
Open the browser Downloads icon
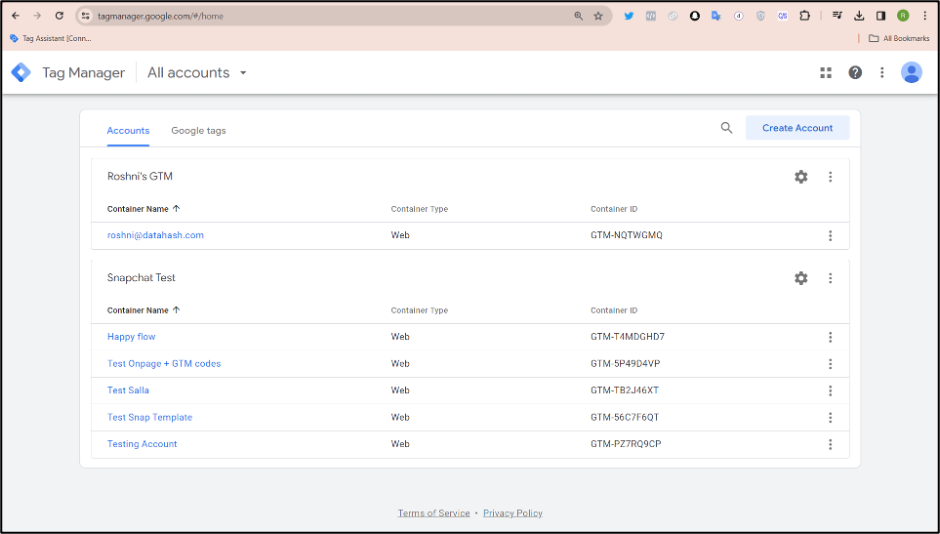click(x=859, y=16)
